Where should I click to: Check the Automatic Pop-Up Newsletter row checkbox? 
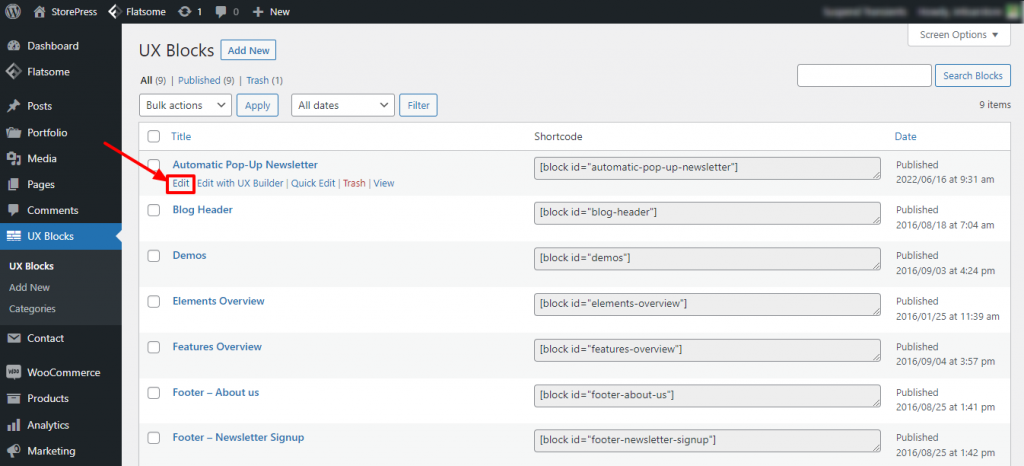[x=153, y=164]
